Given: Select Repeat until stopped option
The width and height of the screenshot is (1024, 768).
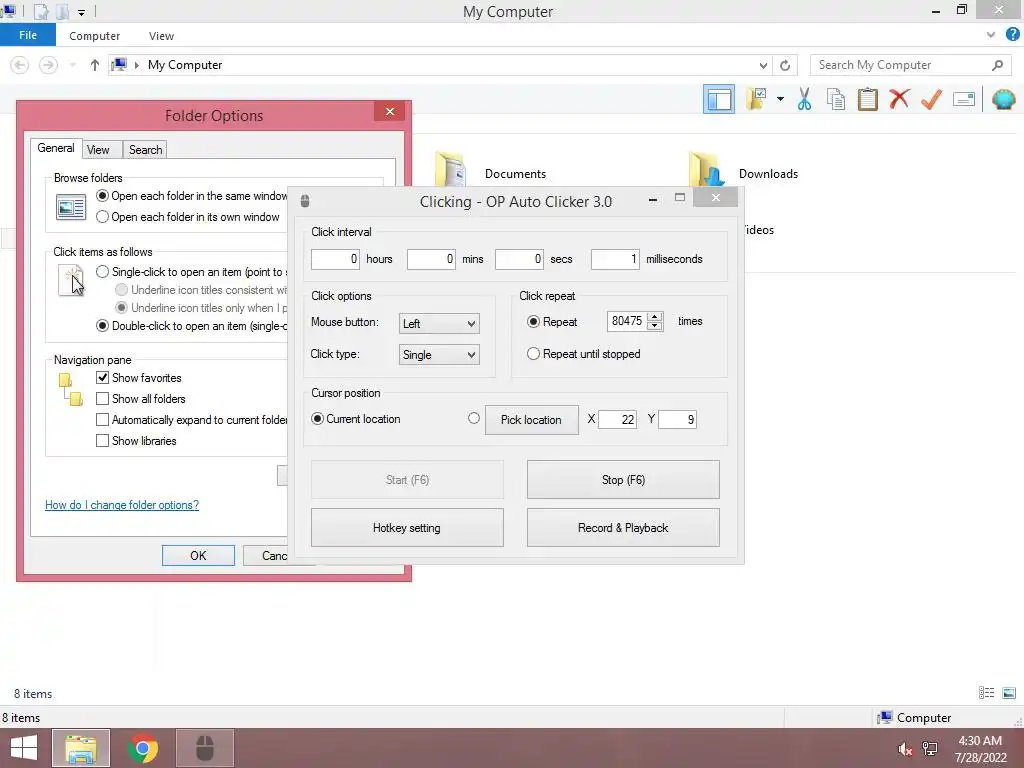Looking at the screenshot, I should 533,353.
